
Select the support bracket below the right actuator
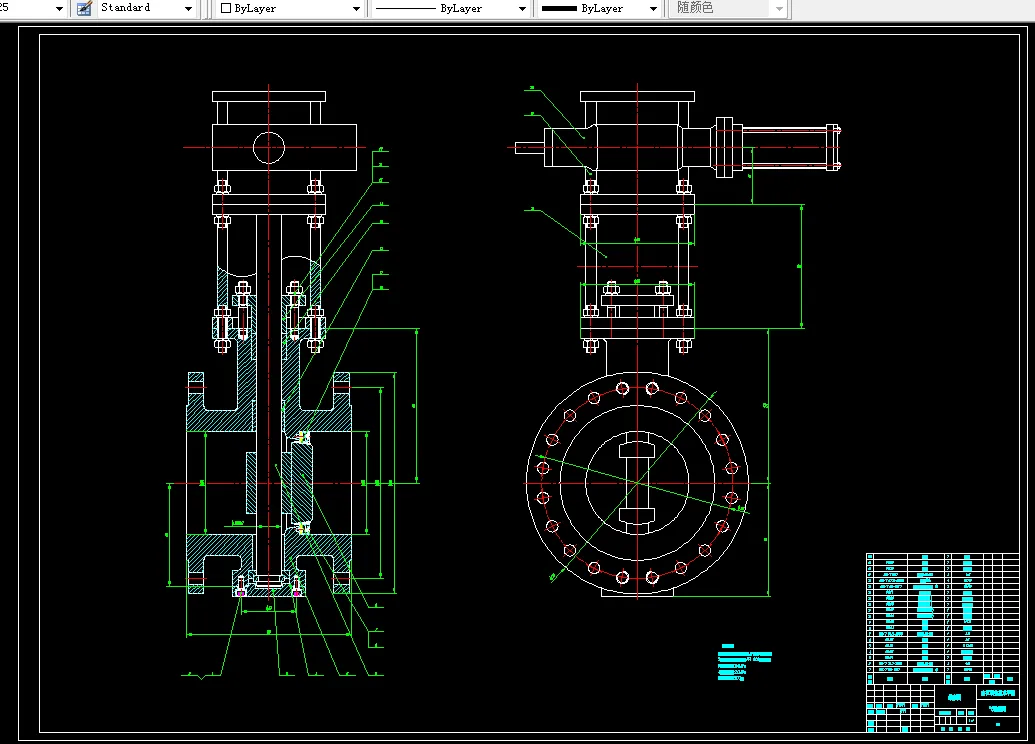point(637,260)
